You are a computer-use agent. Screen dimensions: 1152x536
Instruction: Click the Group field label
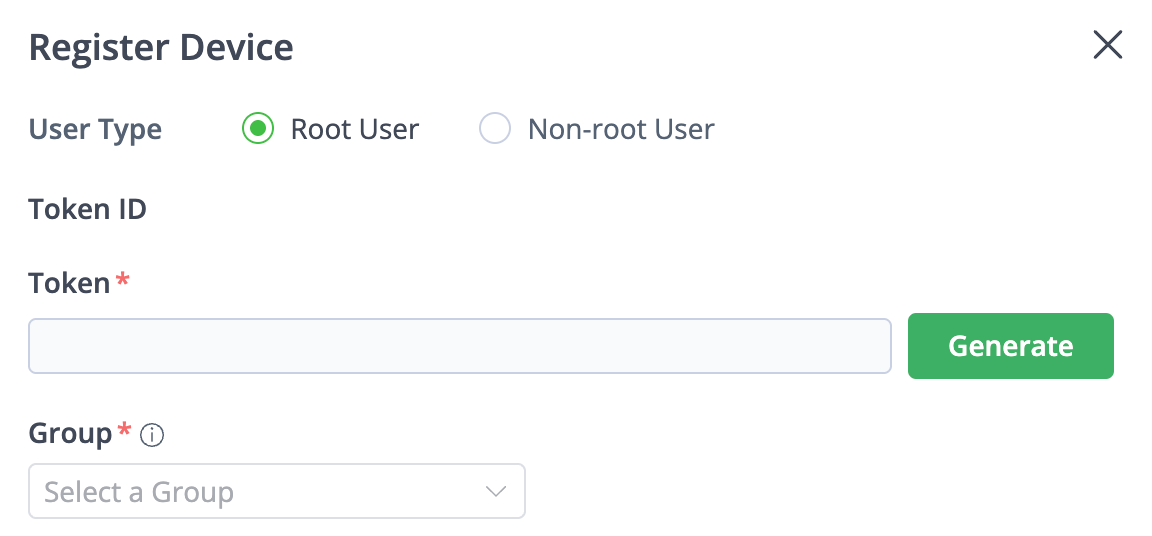coord(70,433)
